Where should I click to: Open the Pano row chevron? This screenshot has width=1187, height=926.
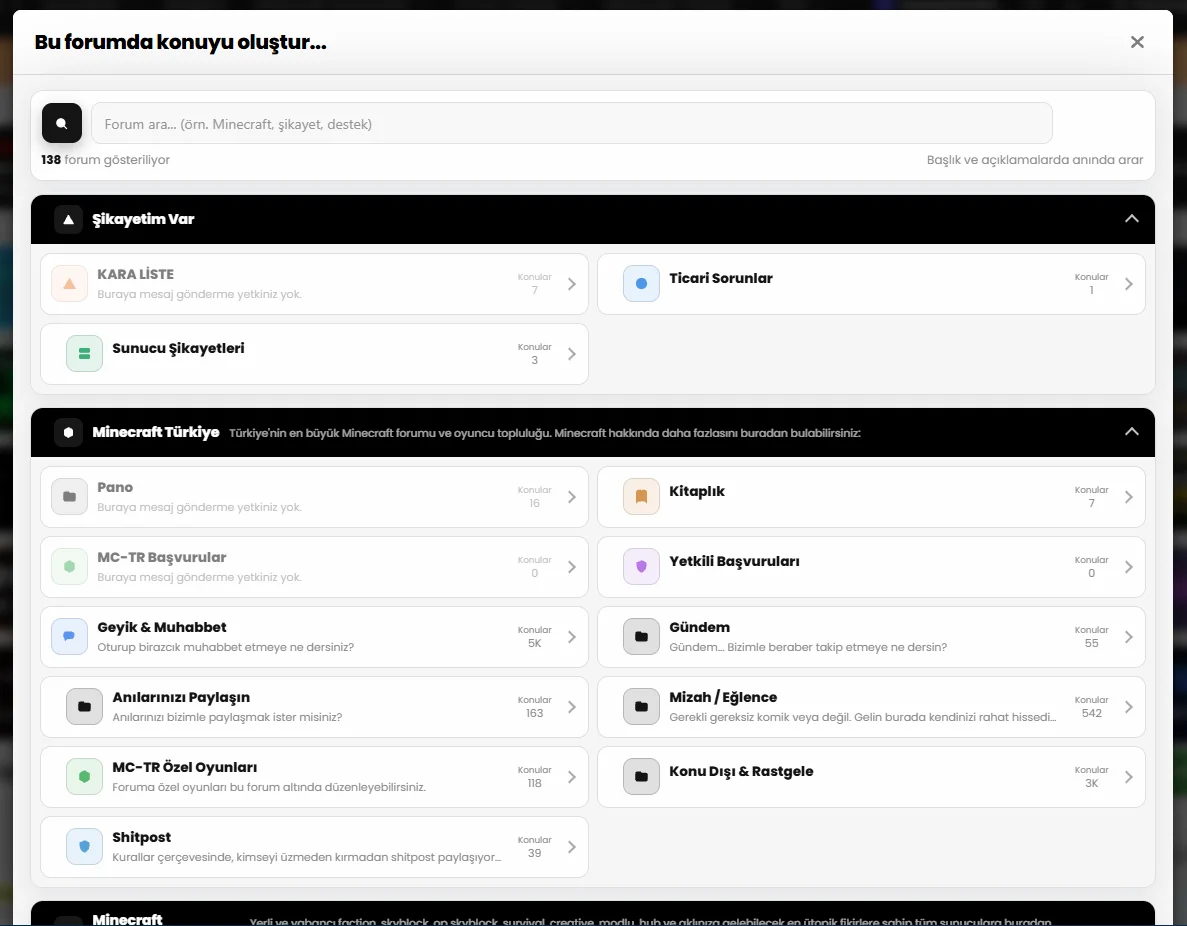[x=572, y=497]
